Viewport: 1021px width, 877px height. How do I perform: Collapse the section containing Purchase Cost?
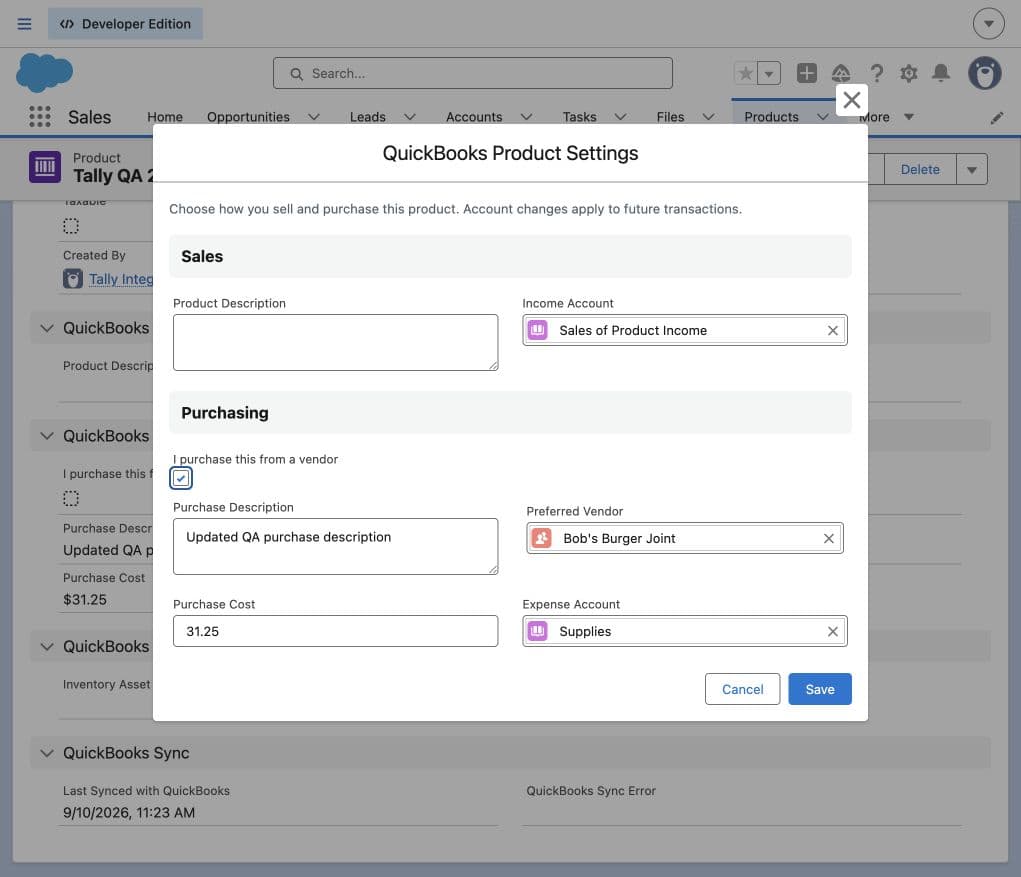pos(46,436)
